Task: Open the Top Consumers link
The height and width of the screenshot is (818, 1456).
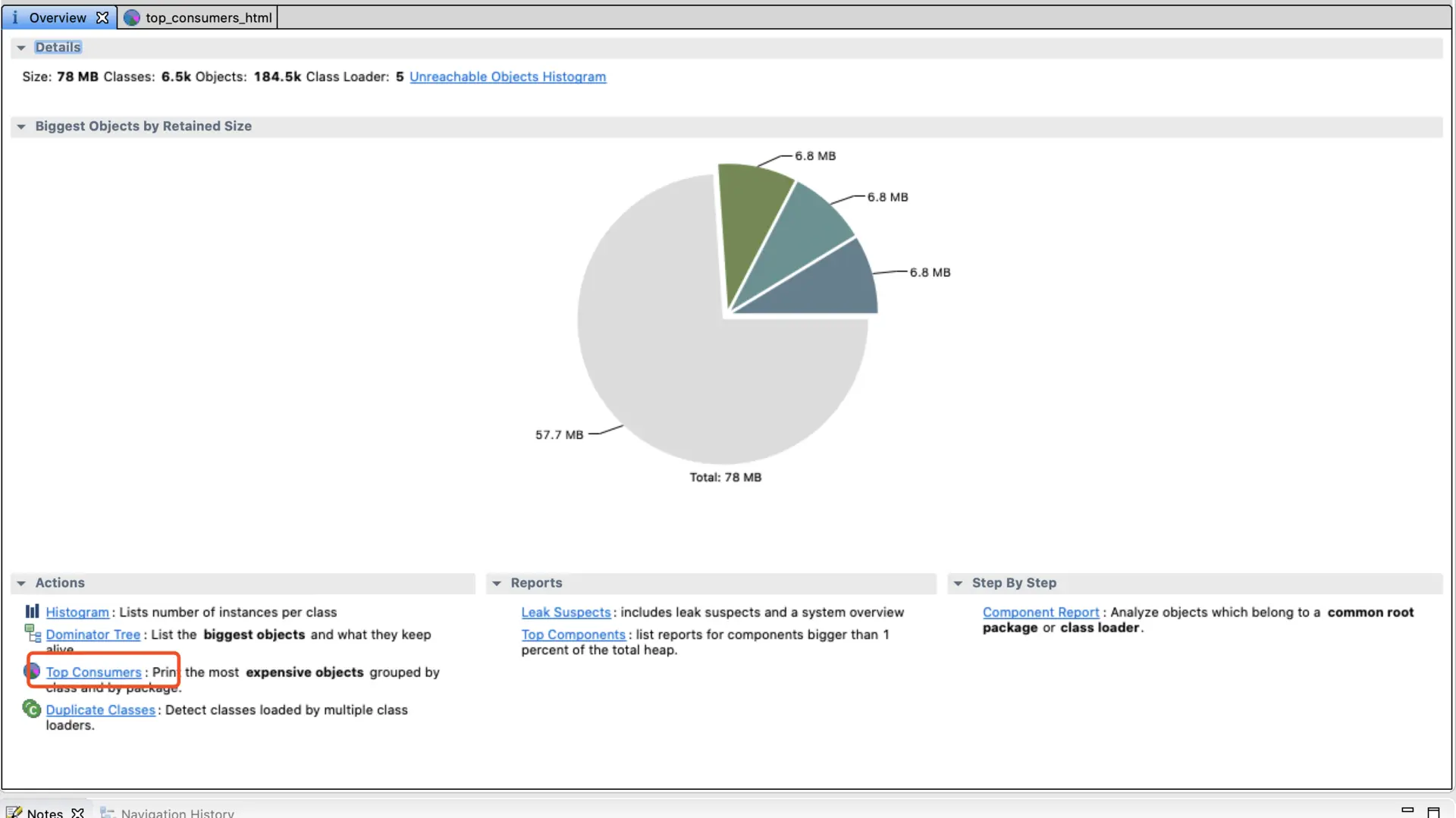Action: pos(93,672)
